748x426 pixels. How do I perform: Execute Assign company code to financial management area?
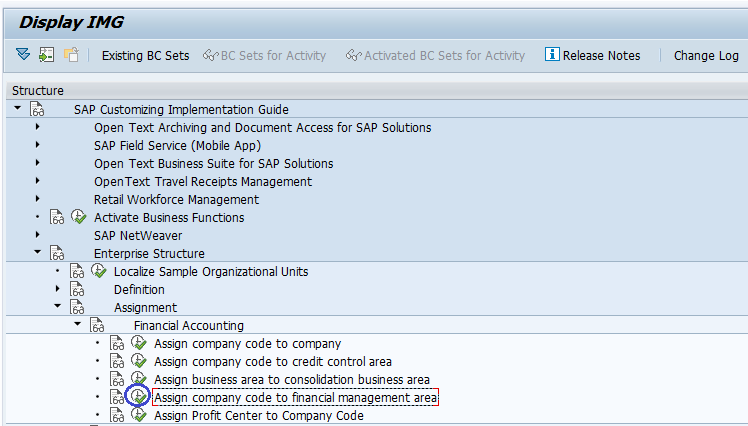(138, 396)
